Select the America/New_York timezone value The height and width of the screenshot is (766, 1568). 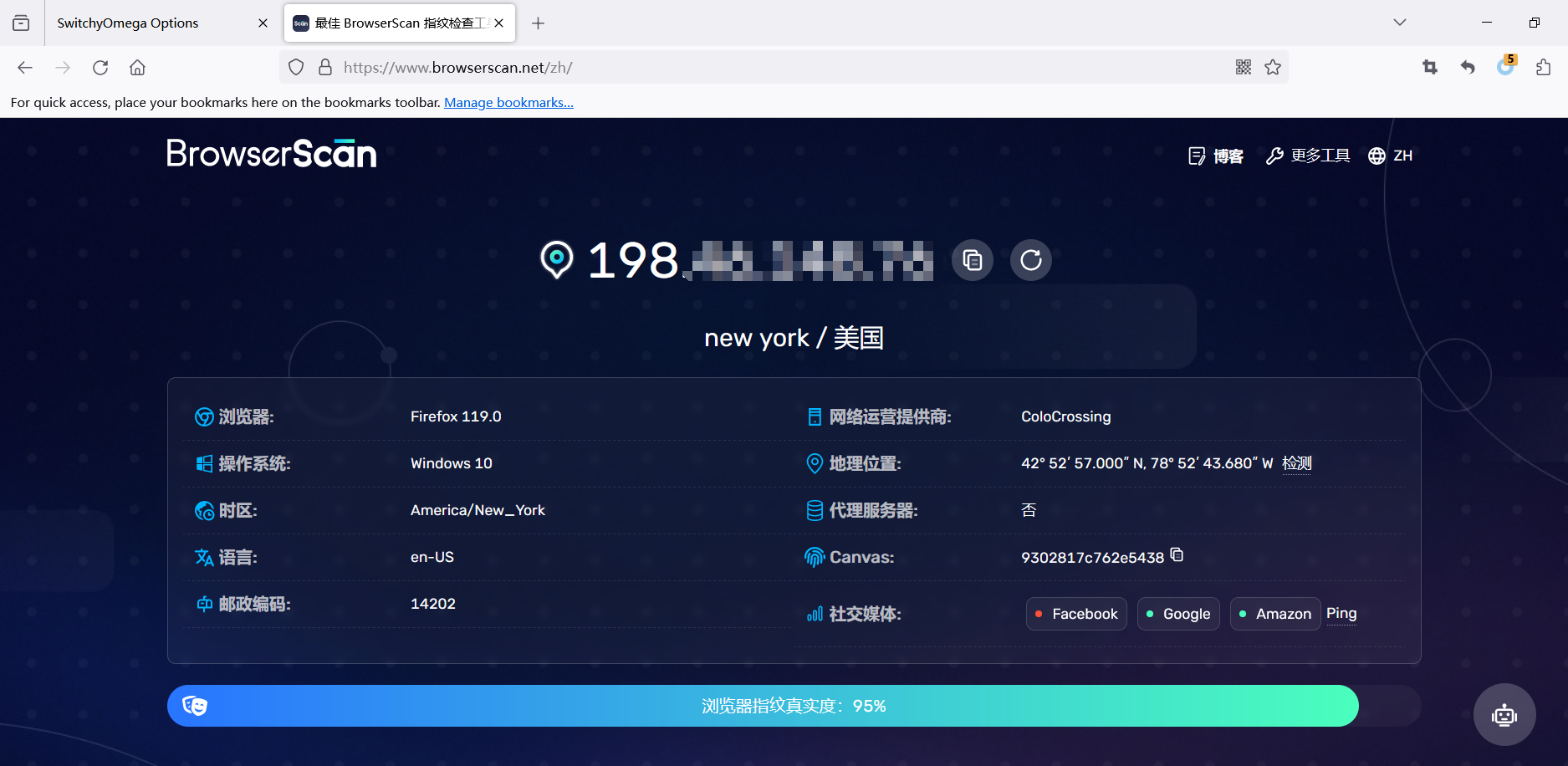478,510
